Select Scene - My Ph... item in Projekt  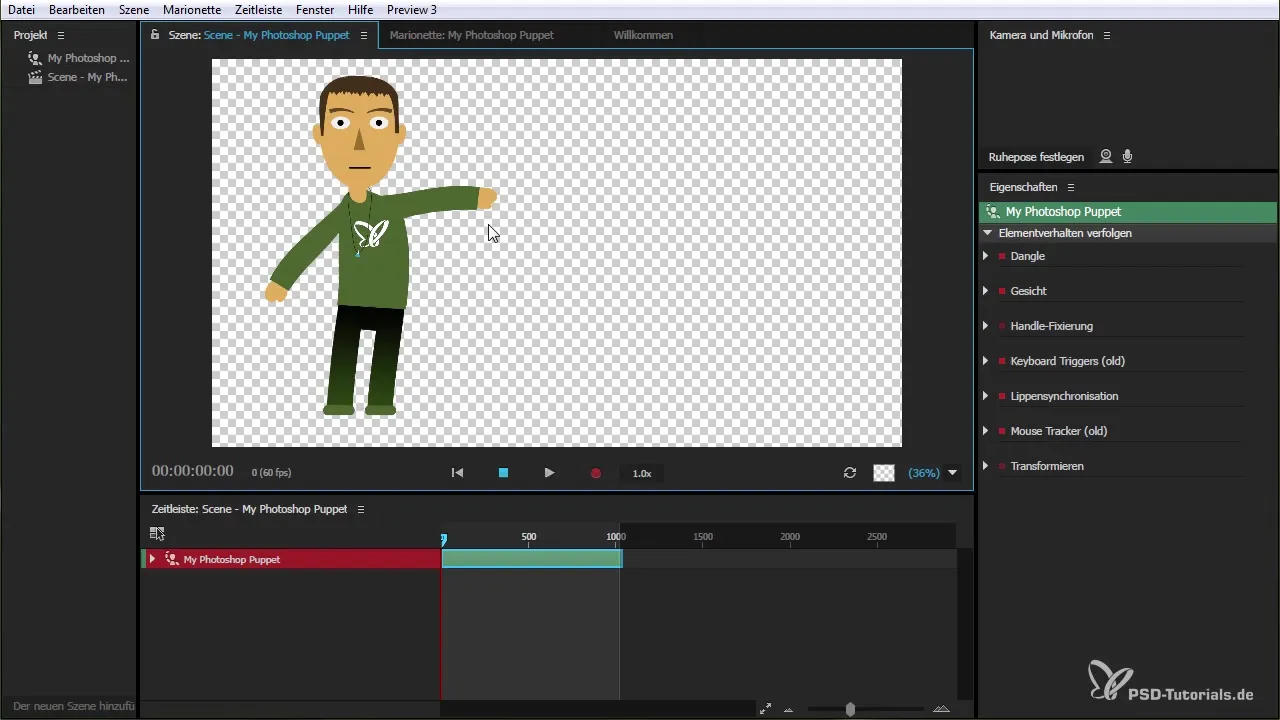(x=88, y=77)
